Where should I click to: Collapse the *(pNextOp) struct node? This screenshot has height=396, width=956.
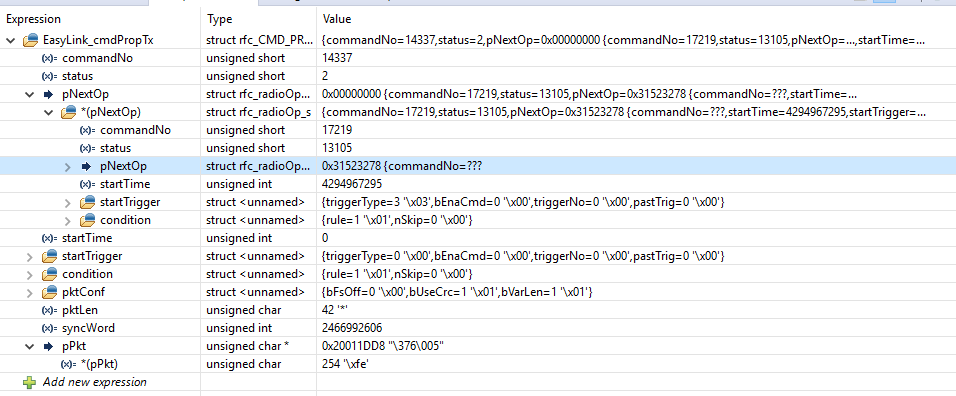click(48, 113)
